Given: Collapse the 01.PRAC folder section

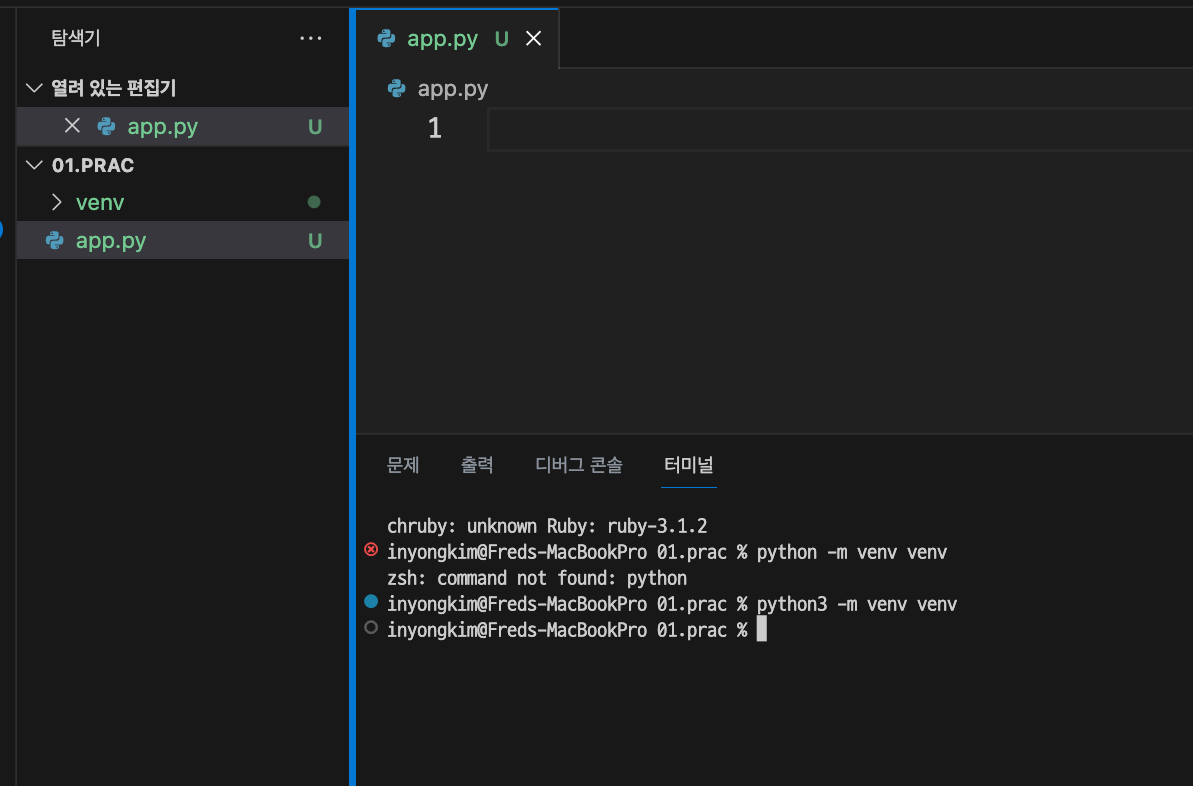Looking at the screenshot, I should (34, 164).
